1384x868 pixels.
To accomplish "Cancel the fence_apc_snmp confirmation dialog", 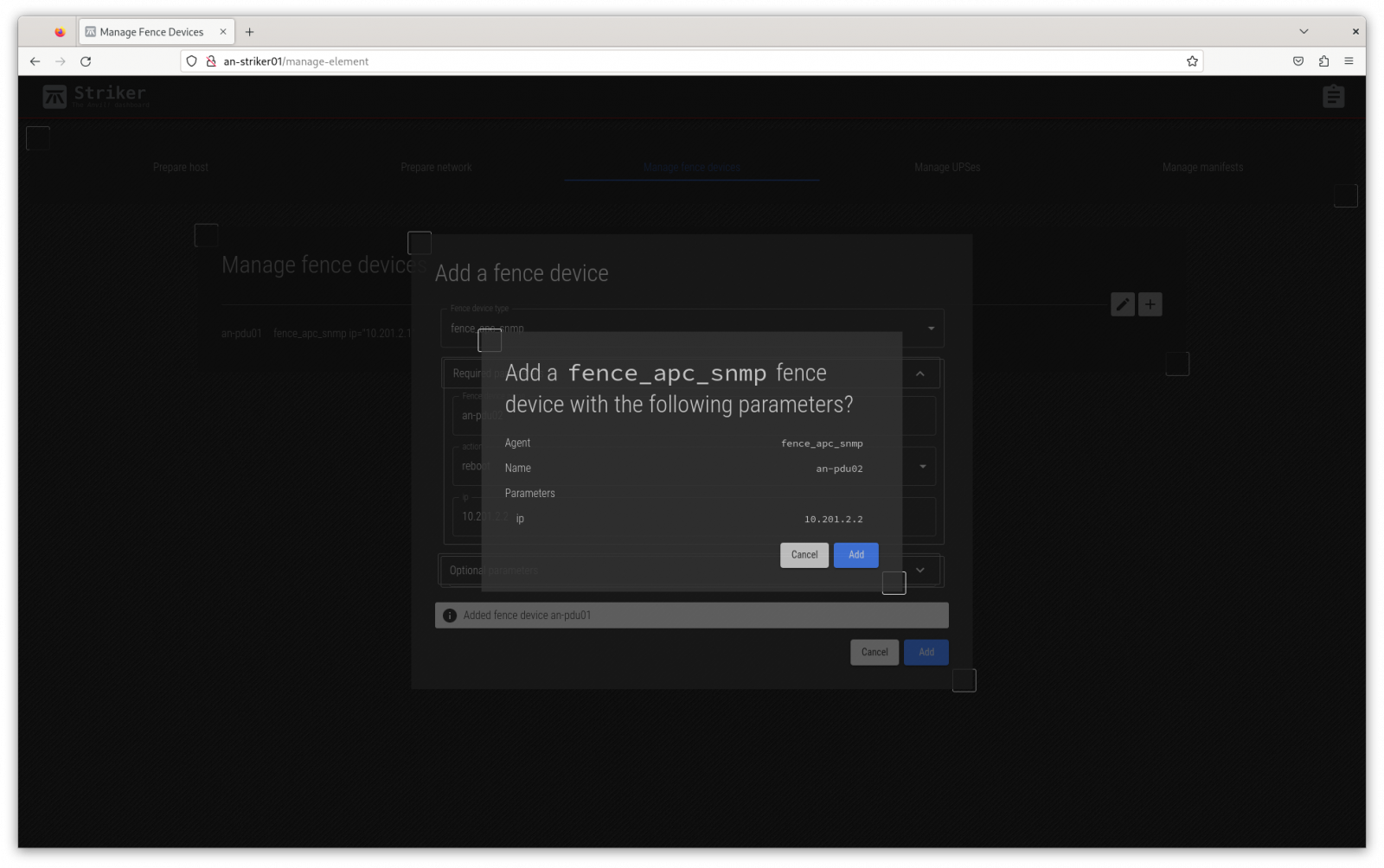I will click(x=804, y=555).
